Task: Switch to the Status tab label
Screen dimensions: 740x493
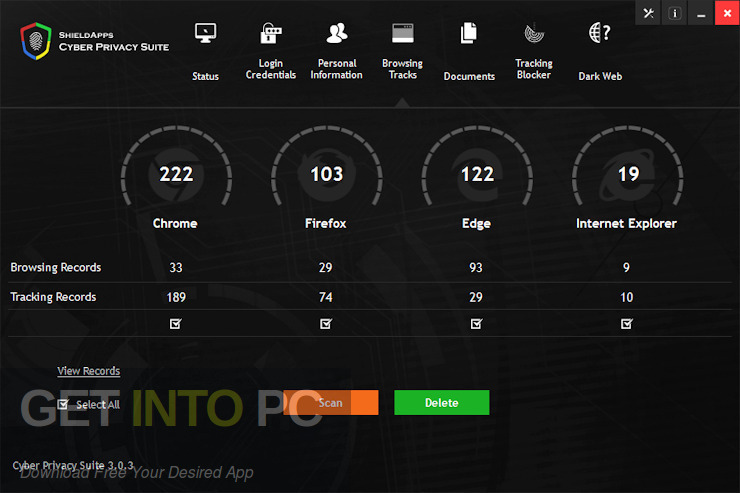Action: (x=205, y=76)
